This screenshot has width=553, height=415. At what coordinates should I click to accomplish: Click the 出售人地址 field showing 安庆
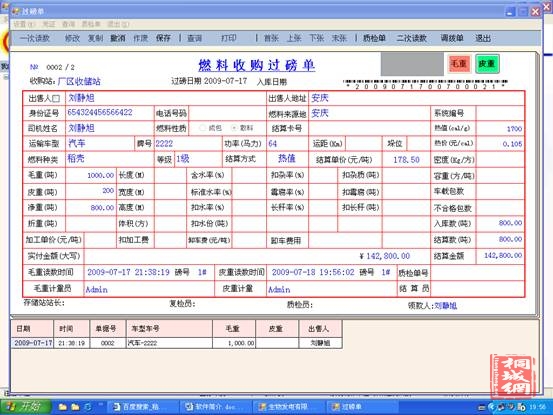[416, 98]
